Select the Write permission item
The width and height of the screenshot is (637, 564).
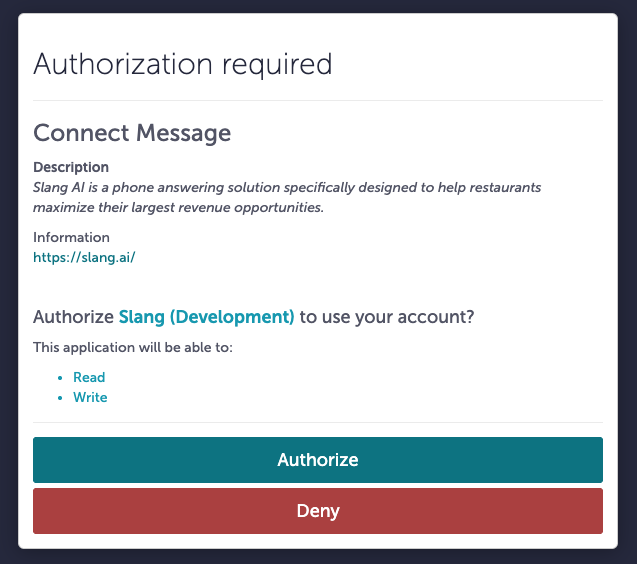[90, 397]
